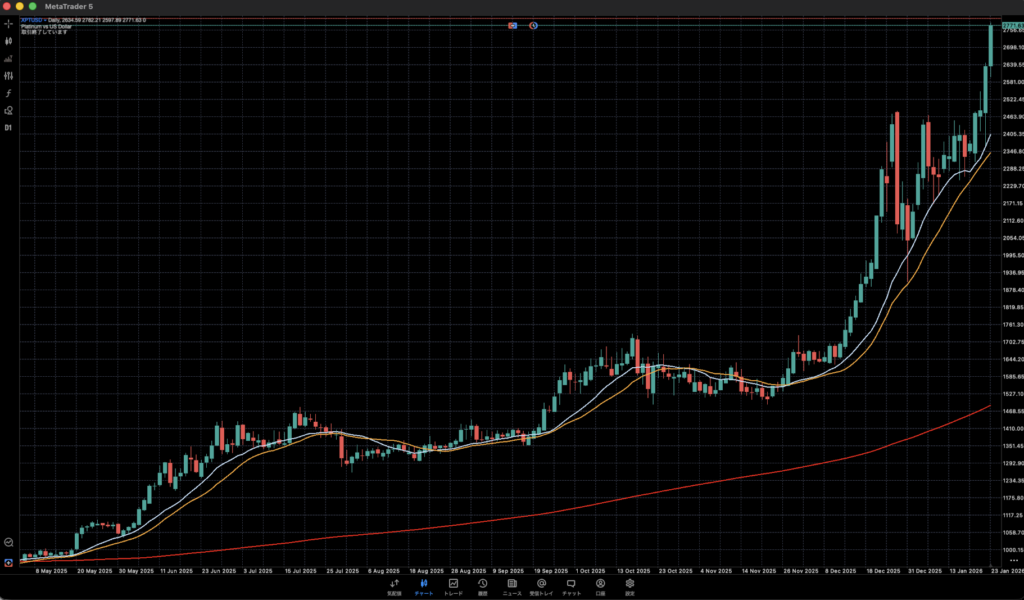1024x600 pixels.
Task: Click the three dots below price scale
Action: click(1014, 561)
